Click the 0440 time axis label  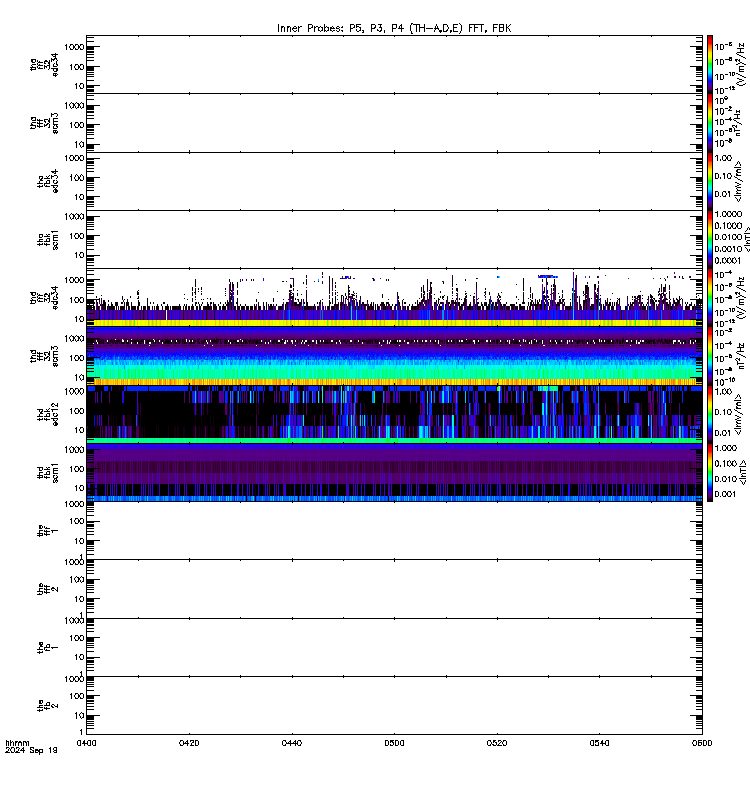[x=292, y=743]
